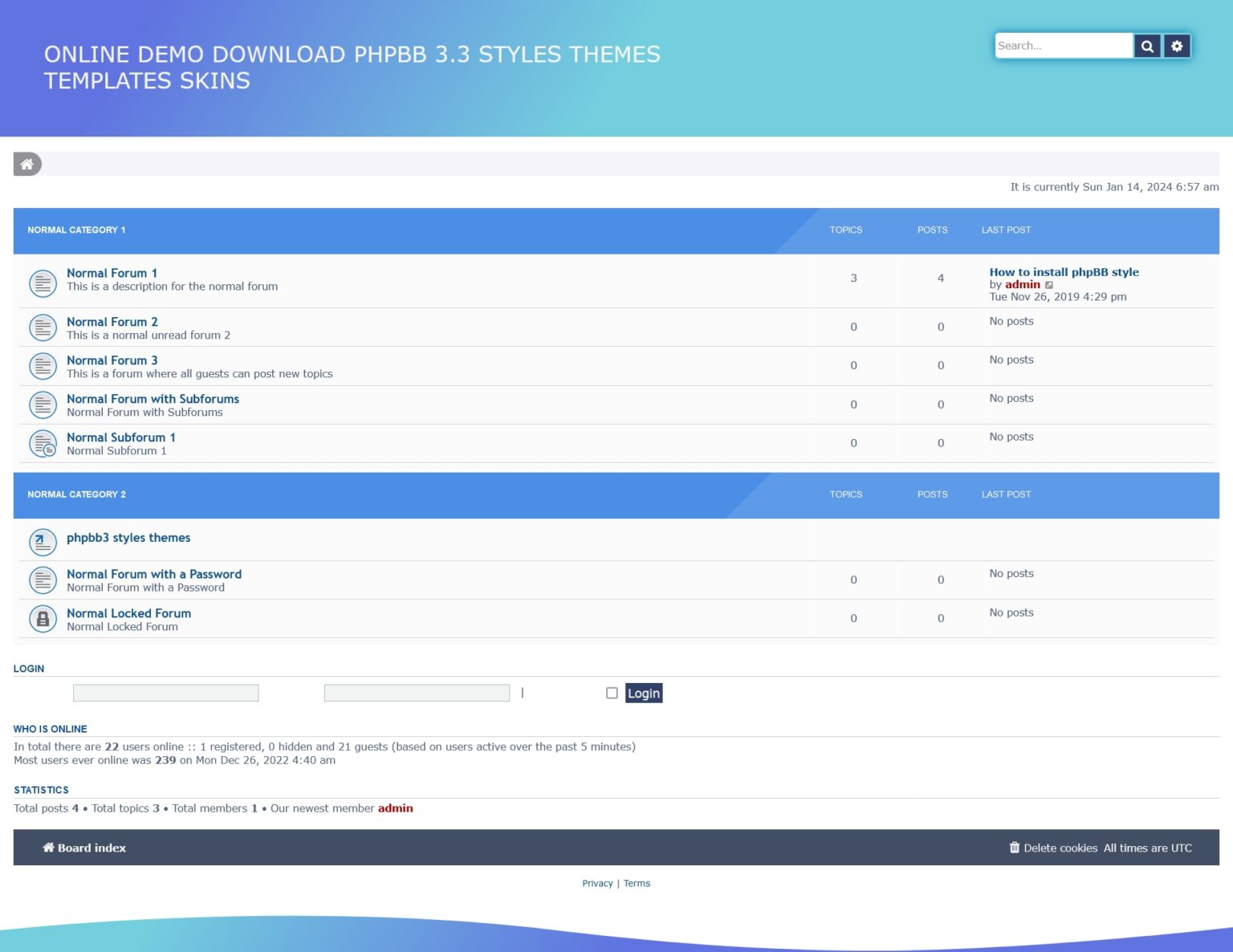
Task: Click the Normal Forum with a Password icon
Action: [x=43, y=580]
